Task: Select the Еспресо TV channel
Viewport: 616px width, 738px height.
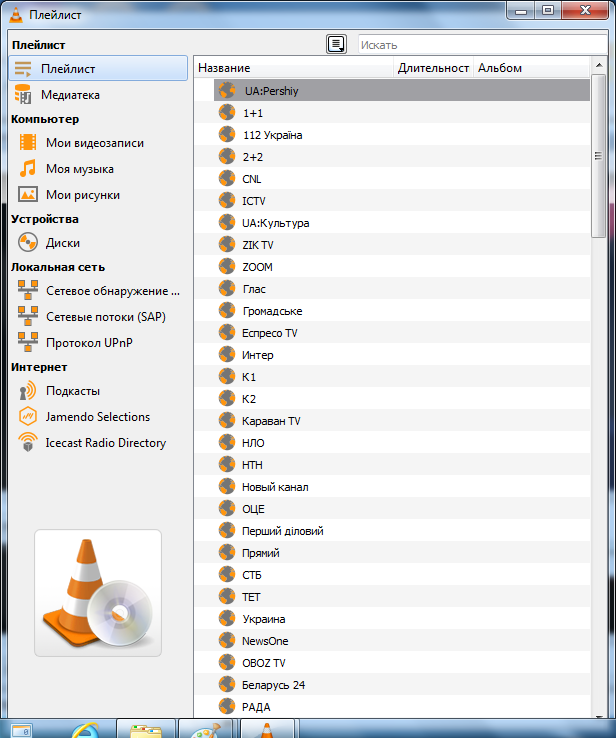Action: [392, 333]
